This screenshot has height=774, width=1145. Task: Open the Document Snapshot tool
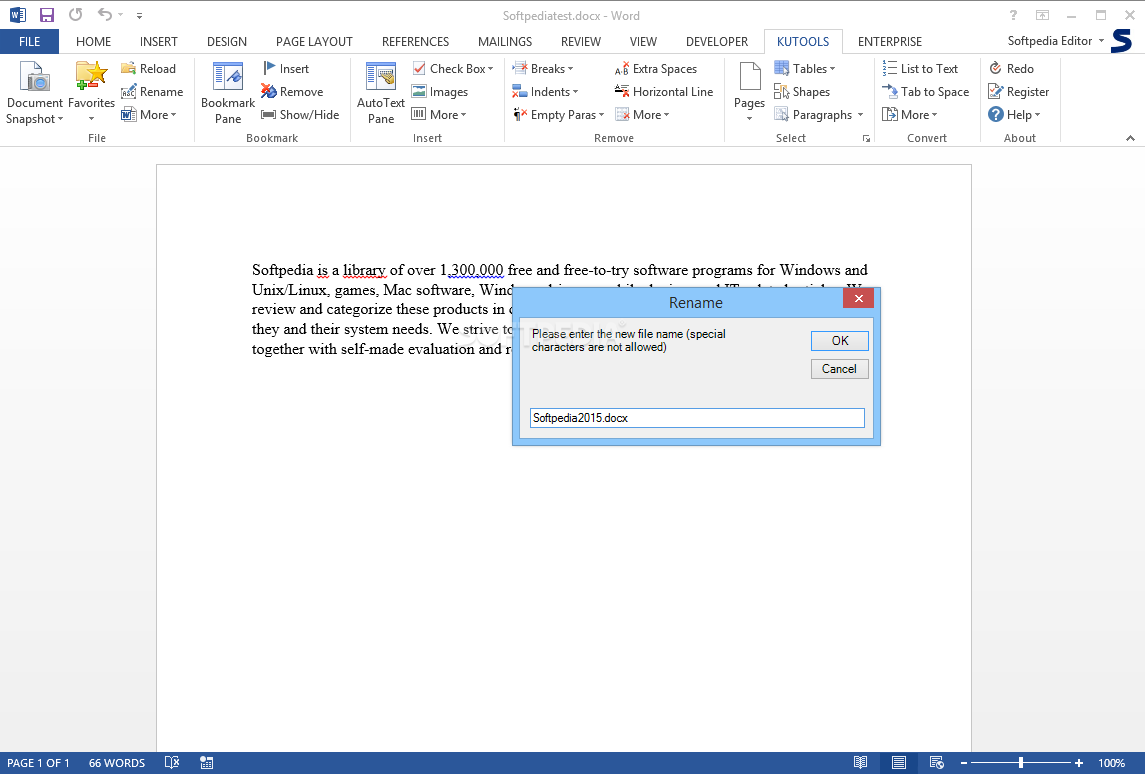pos(34,93)
